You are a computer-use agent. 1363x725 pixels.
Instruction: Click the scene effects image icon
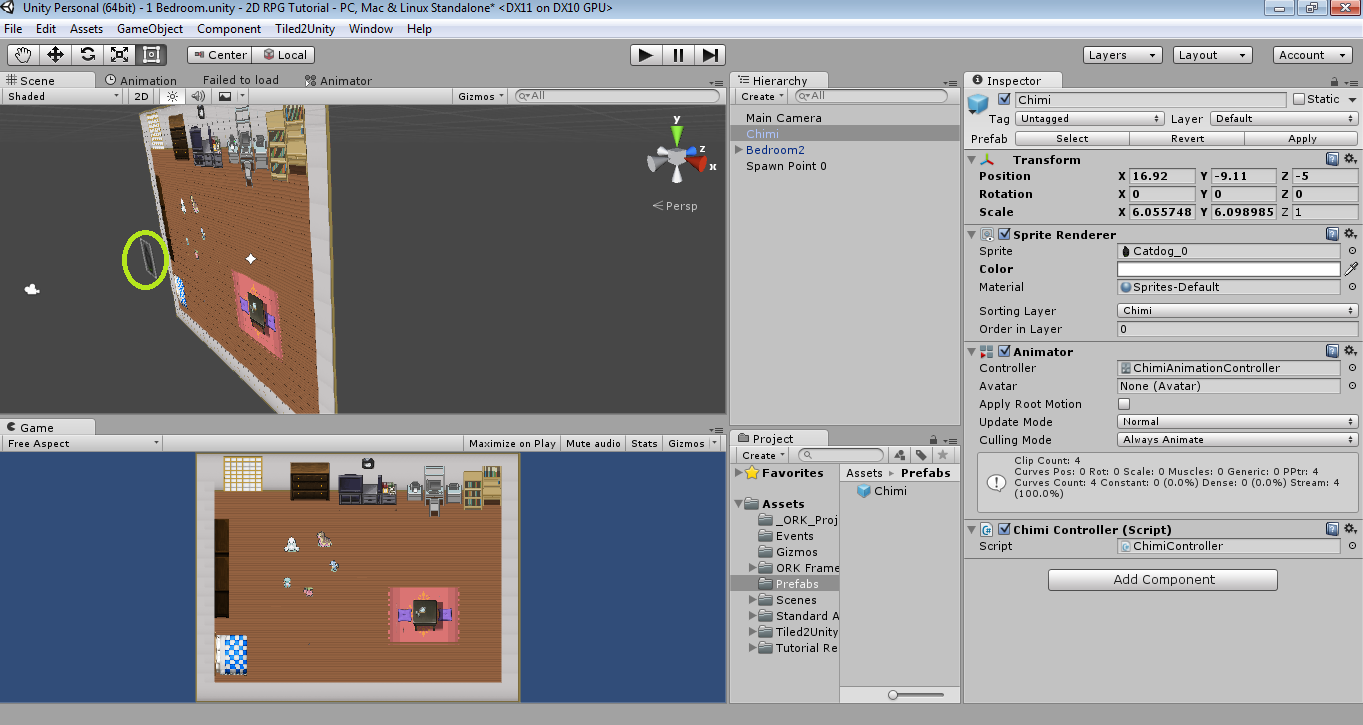coord(225,96)
